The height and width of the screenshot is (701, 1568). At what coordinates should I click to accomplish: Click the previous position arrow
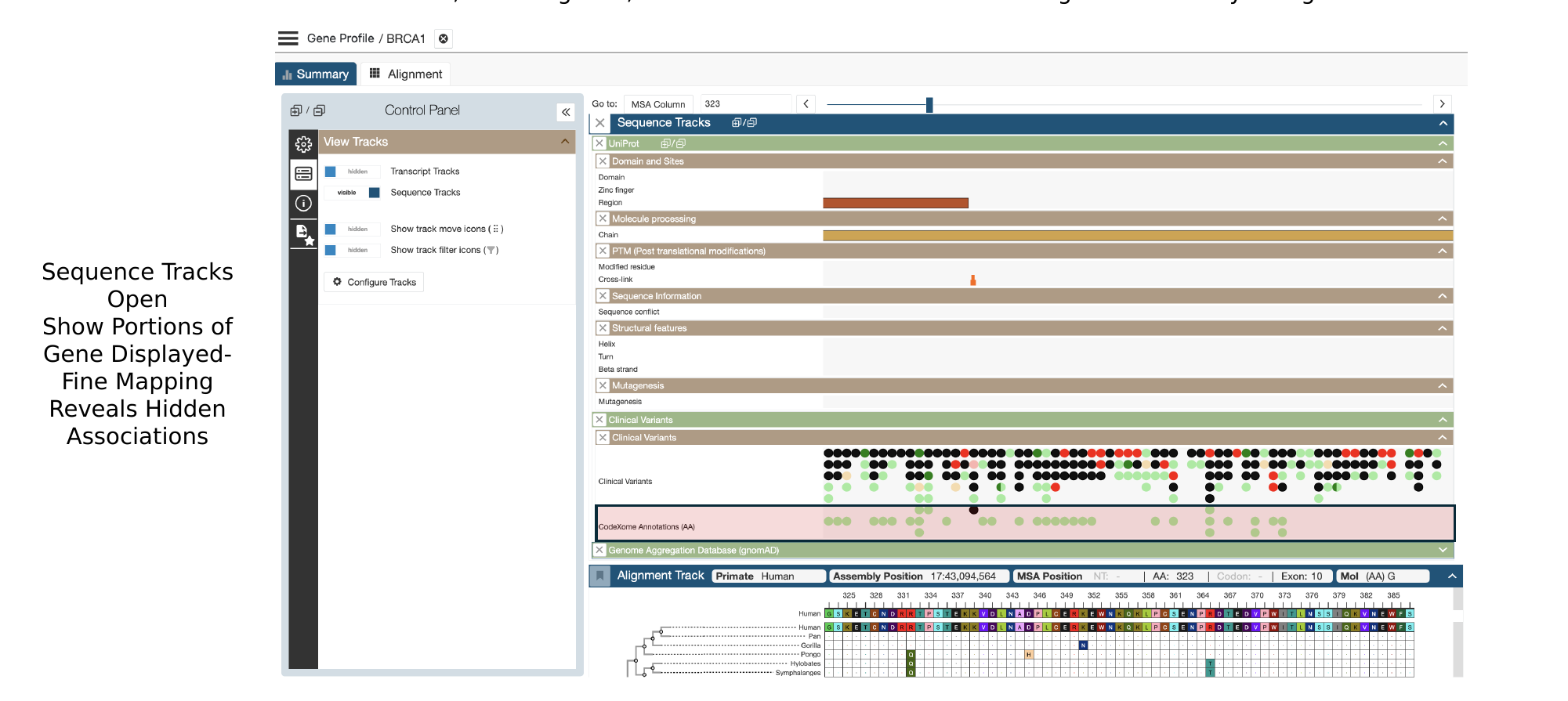point(806,104)
